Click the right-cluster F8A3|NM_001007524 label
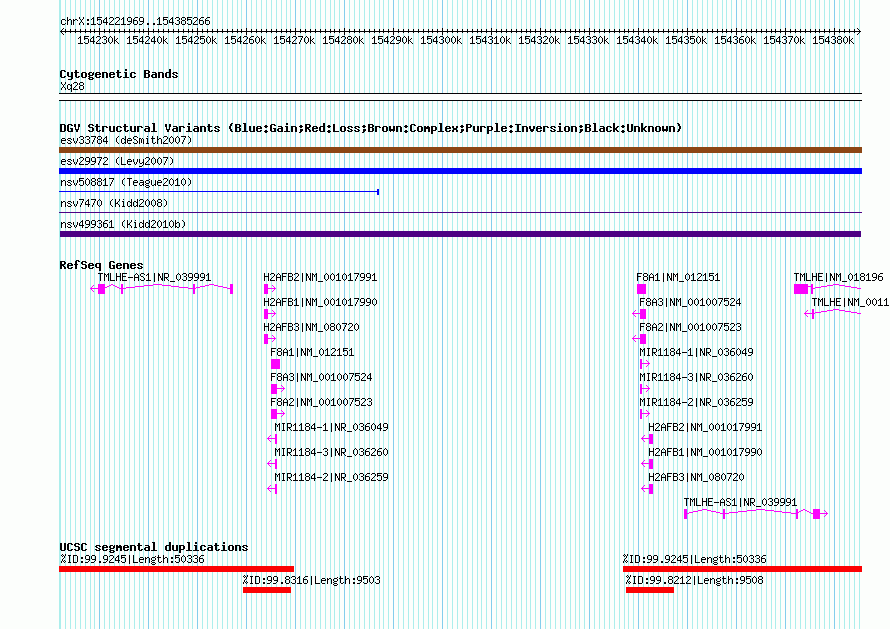 (690, 303)
